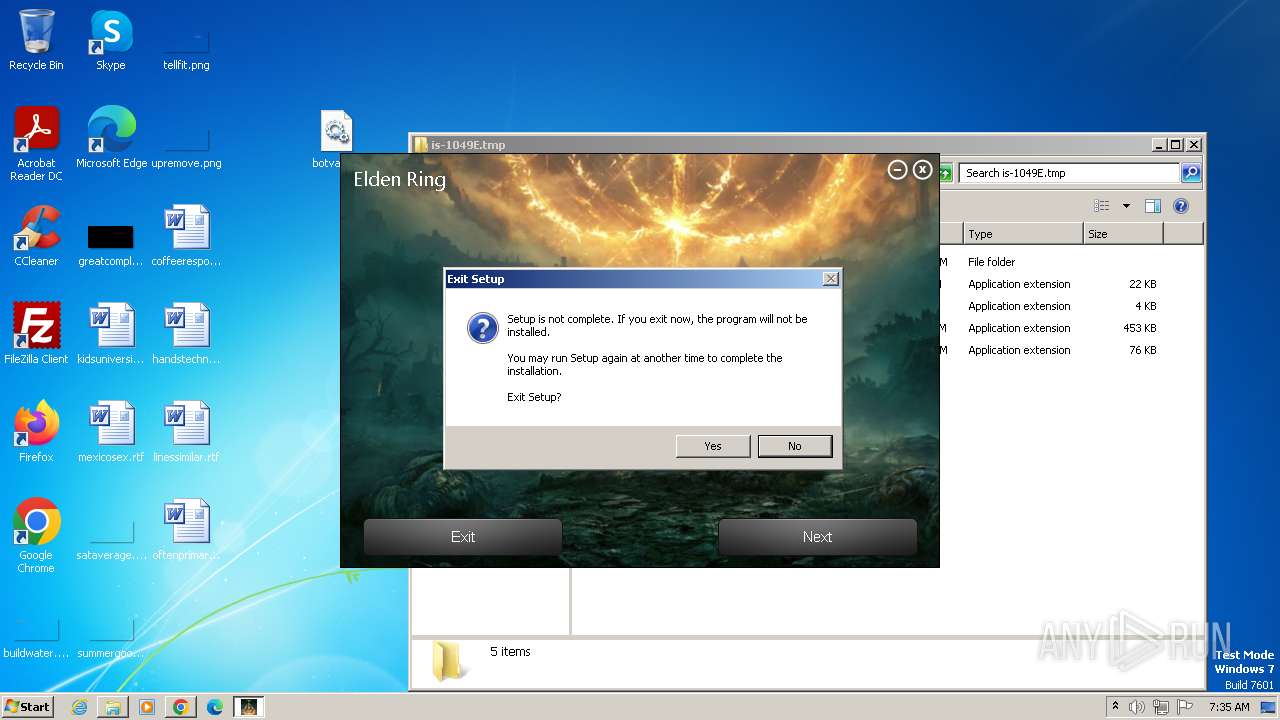Select the kidsuniversi... Word document
The image size is (1280, 720).
(x=111, y=335)
